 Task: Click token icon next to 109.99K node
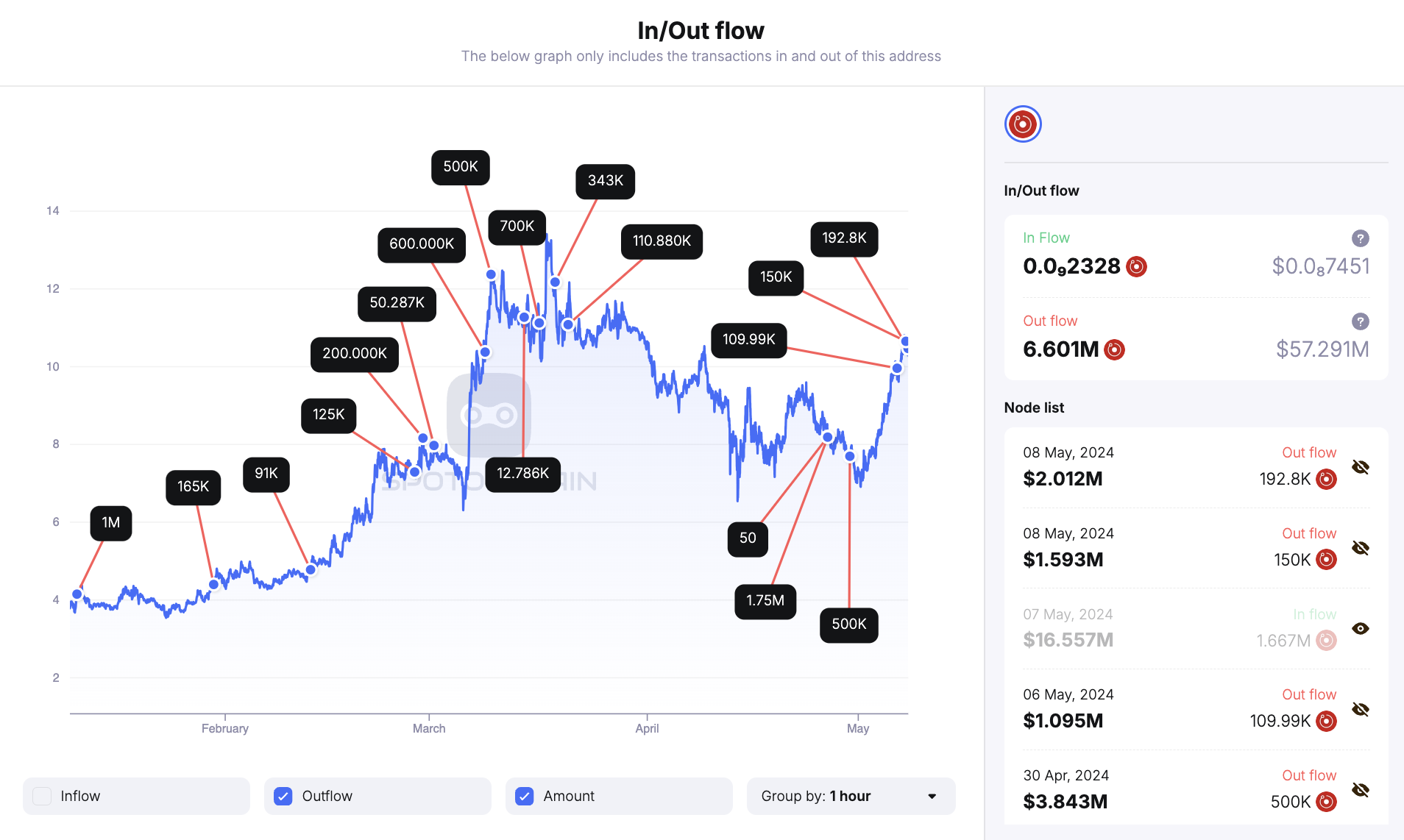click(x=1326, y=721)
